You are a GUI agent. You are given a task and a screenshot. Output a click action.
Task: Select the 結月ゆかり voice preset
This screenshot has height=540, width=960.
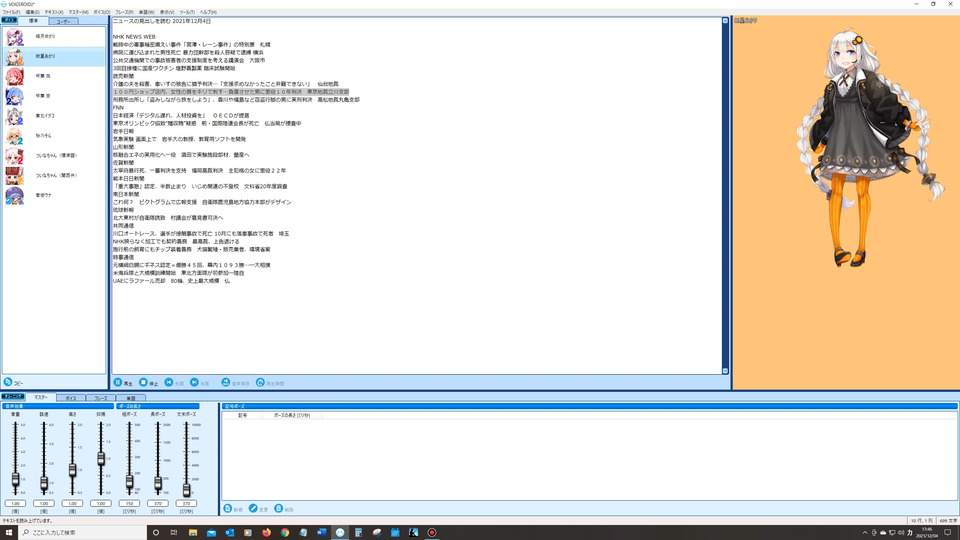pos(54,37)
